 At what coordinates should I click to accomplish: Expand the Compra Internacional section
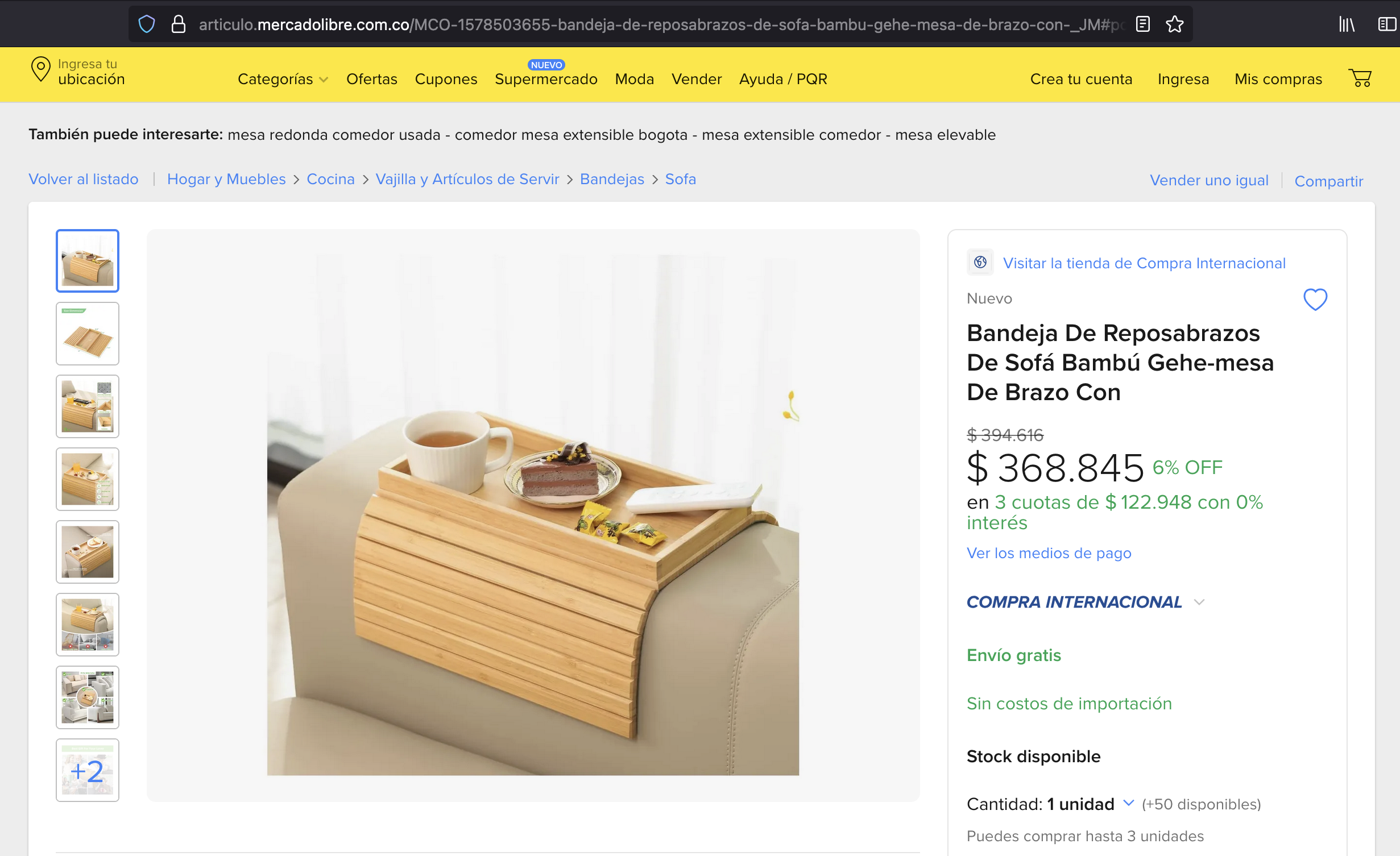coord(1200,602)
